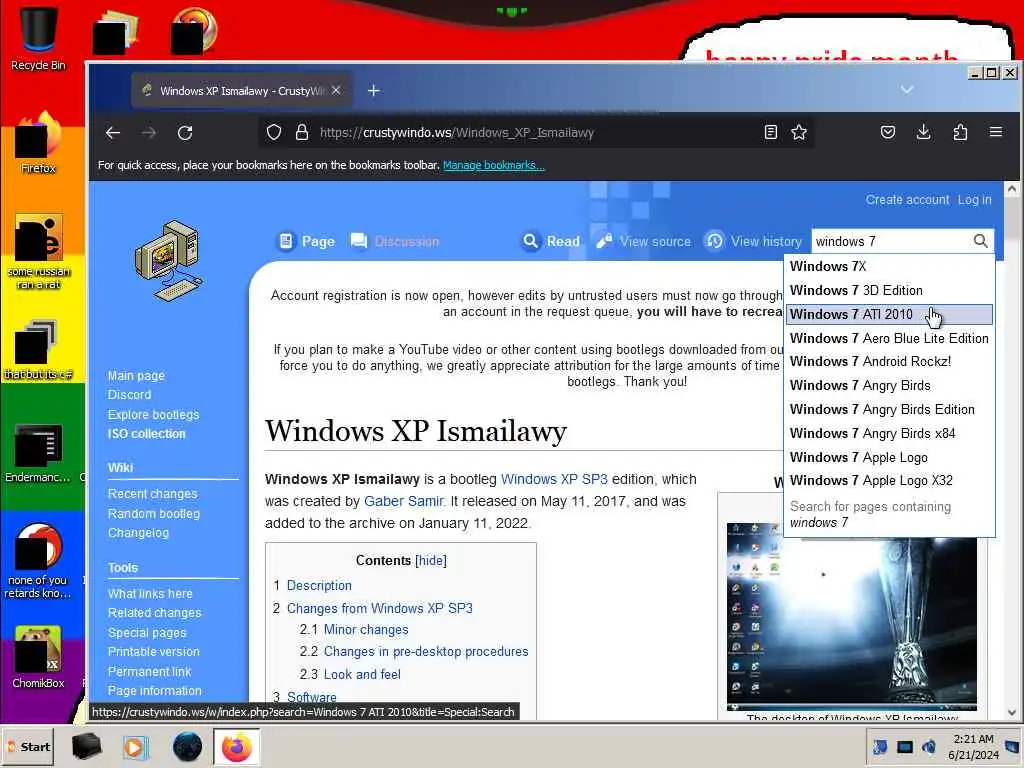Image resolution: width=1024 pixels, height=768 pixels.
Task: Open Printable version link
Action: pyautogui.click(x=153, y=652)
